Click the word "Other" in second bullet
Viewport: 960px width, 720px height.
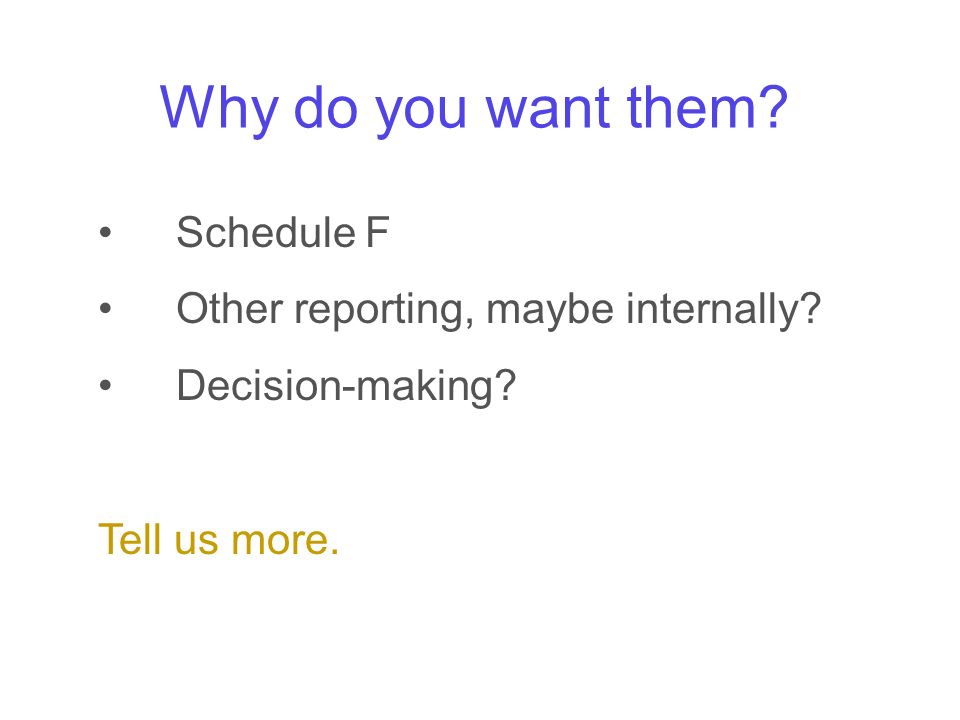[230, 308]
